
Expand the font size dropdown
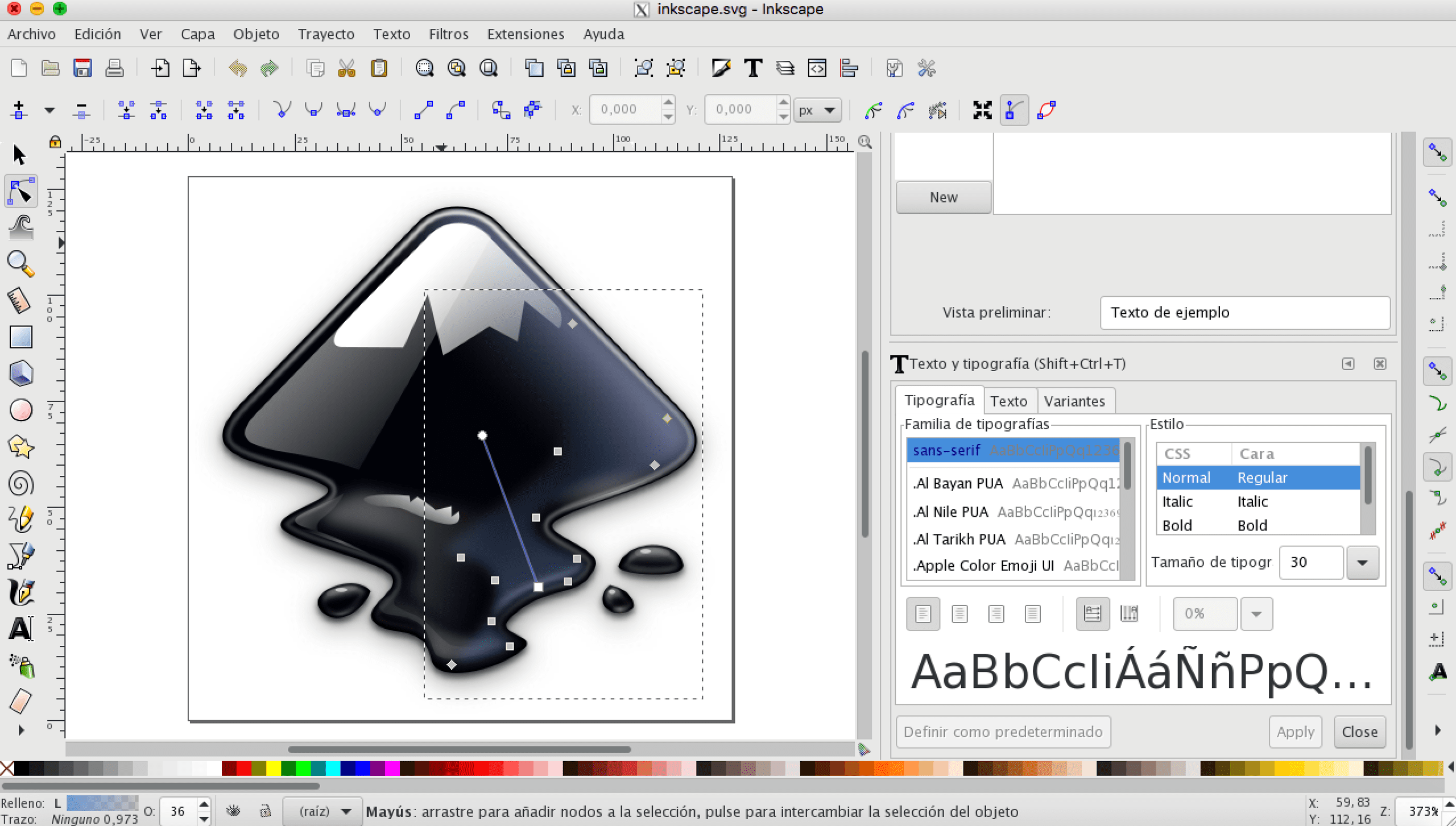click(1361, 562)
